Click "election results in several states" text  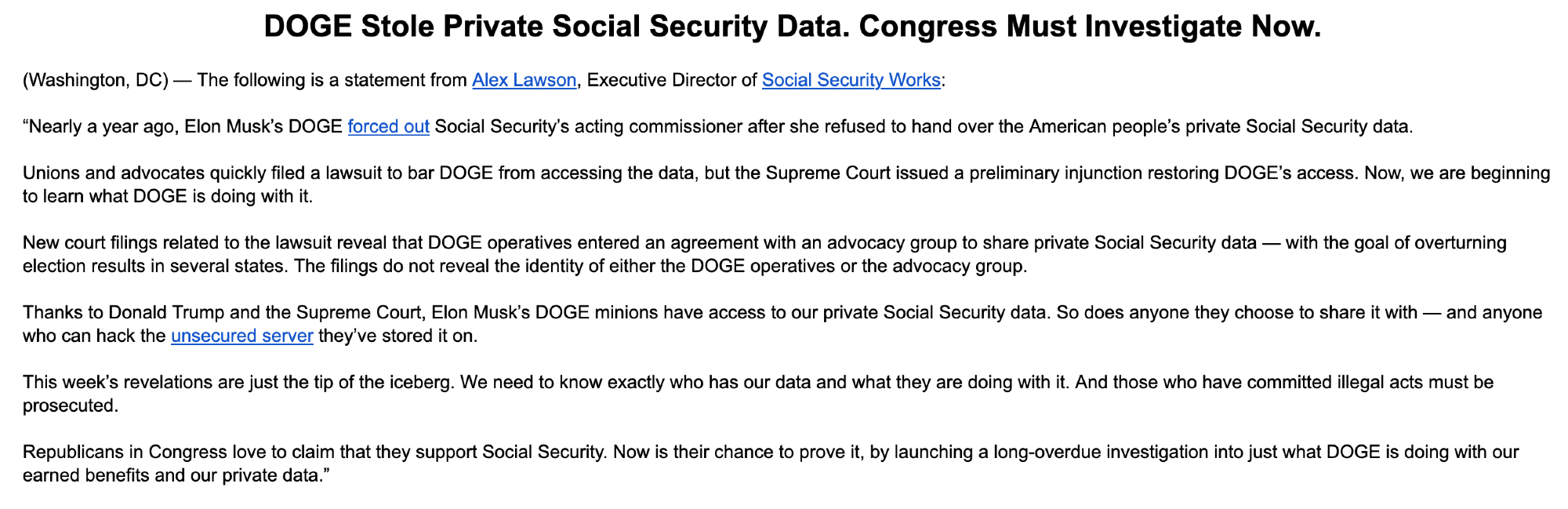[x=154, y=267]
